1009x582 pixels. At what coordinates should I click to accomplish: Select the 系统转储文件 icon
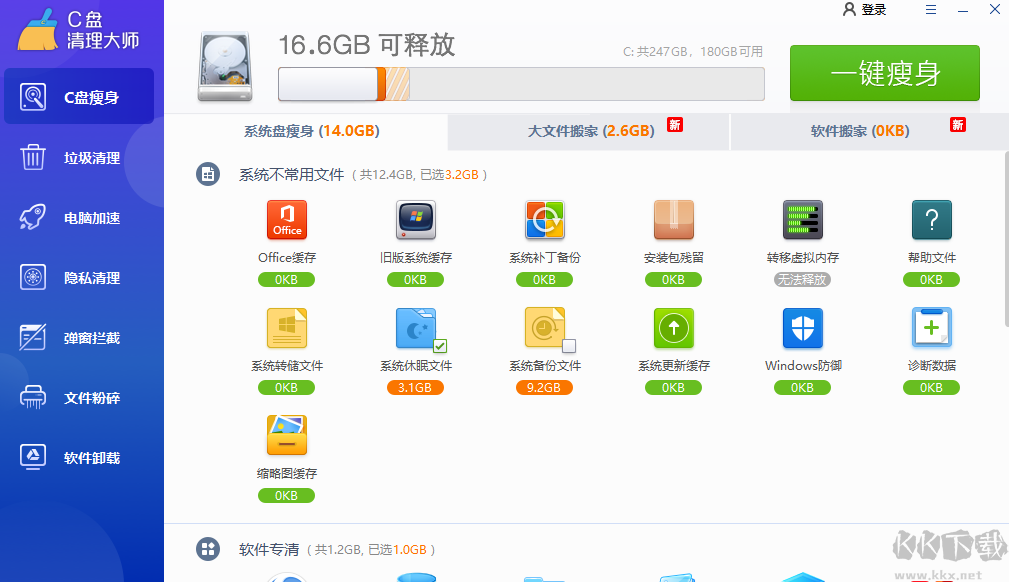click(x=287, y=328)
